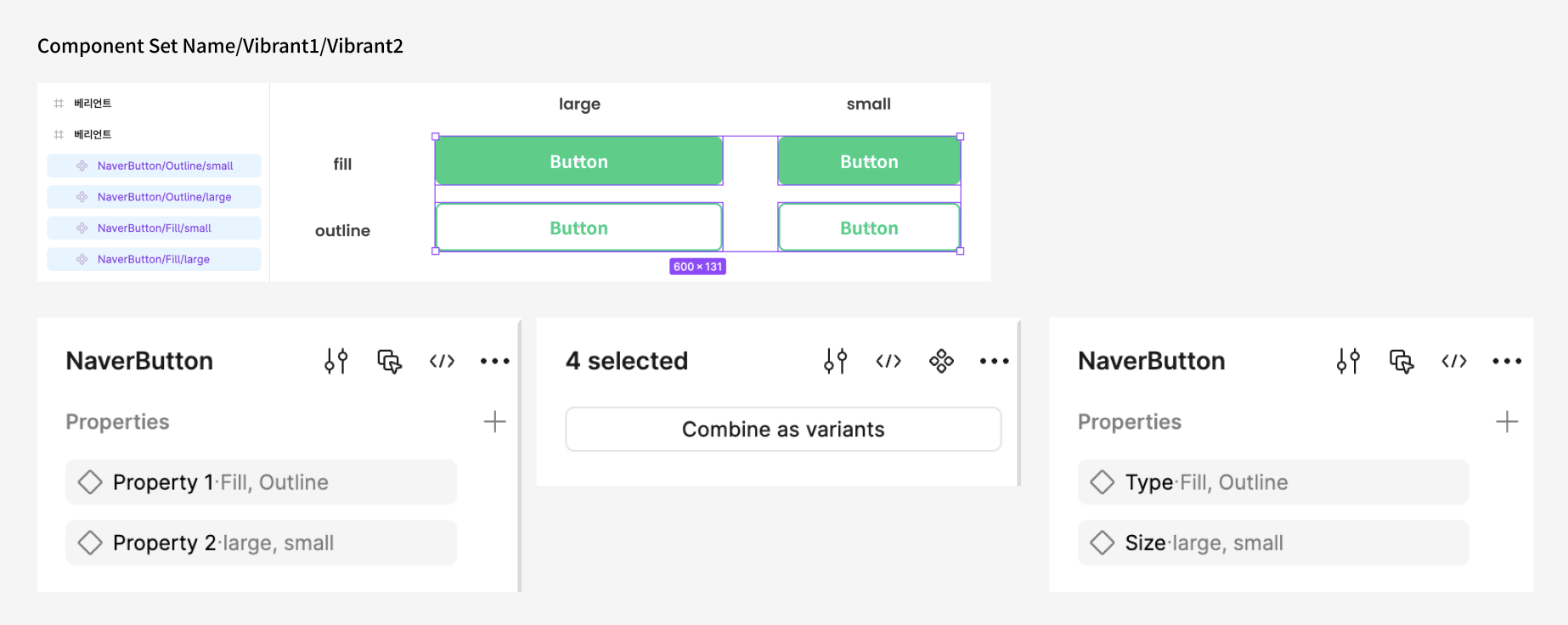Open more options dots in 4 selected panel
Screen dimensions: 1568x625
(x=995, y=361)
